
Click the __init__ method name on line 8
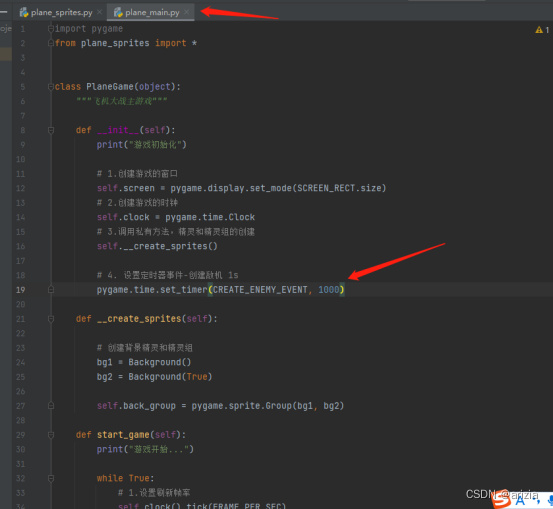118,131
